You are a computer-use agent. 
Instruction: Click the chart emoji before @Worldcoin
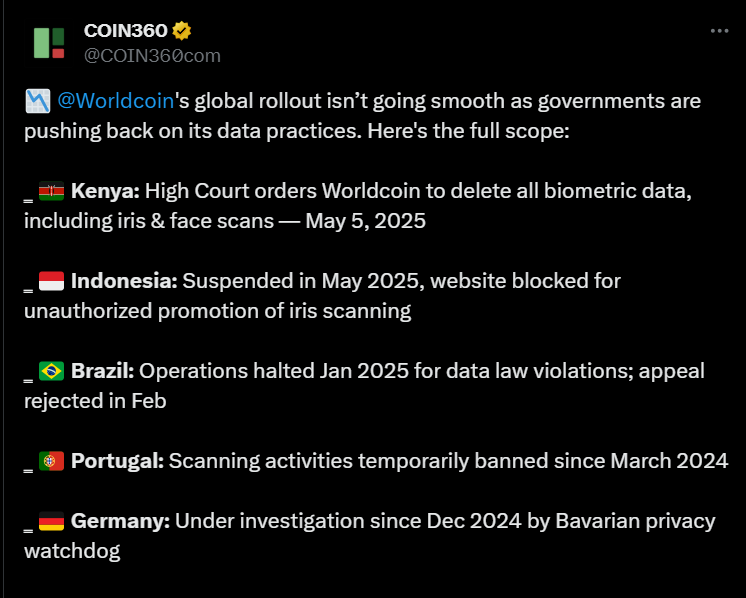click(37, 101)
